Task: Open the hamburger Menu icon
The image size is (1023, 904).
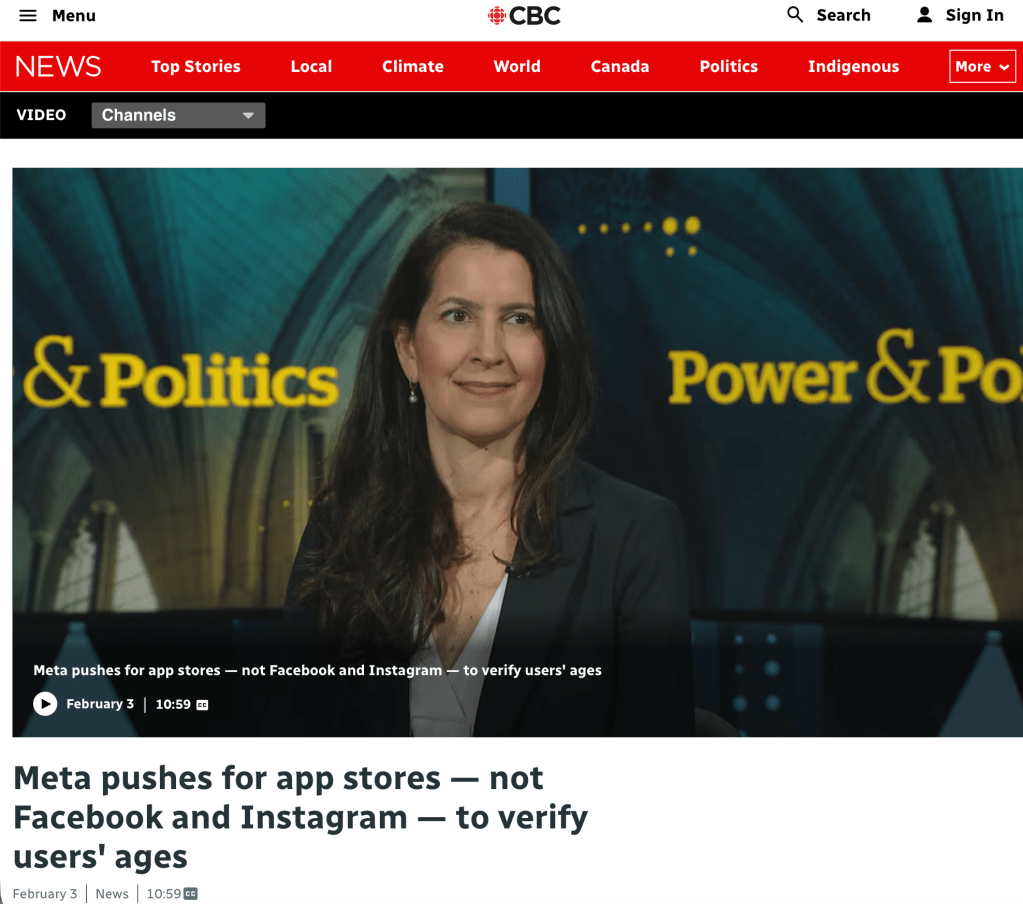Action: [27, 16]
